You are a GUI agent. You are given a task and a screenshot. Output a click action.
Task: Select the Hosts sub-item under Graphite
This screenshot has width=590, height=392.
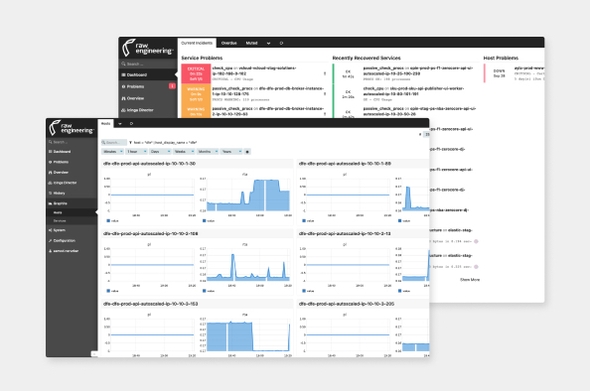point(71,213)
